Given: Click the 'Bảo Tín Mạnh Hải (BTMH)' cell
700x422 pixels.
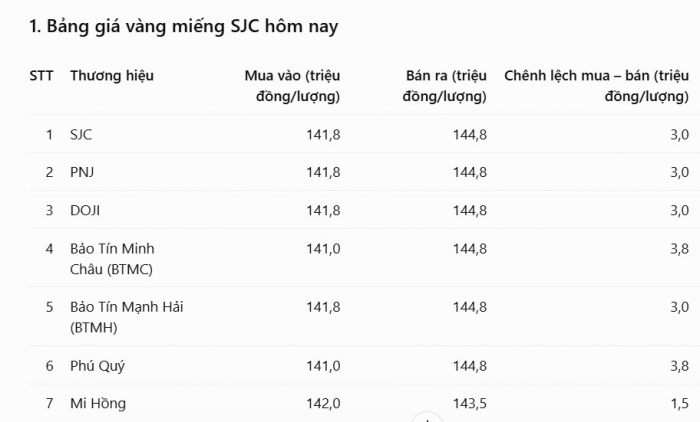Looking at the screenshot, I should click(x=126, y=317).
